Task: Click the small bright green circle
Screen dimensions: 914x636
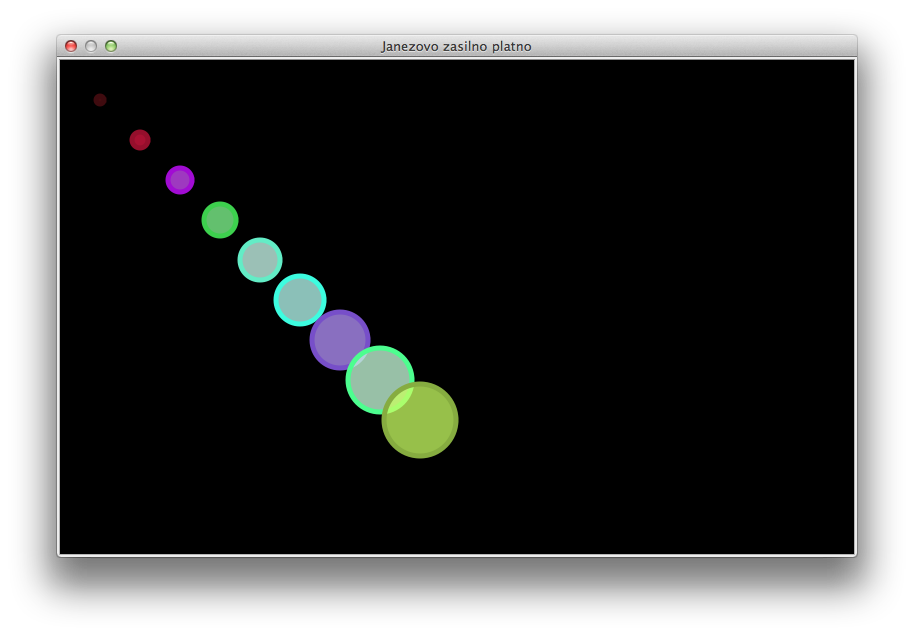Action: (x=220, y=220)
